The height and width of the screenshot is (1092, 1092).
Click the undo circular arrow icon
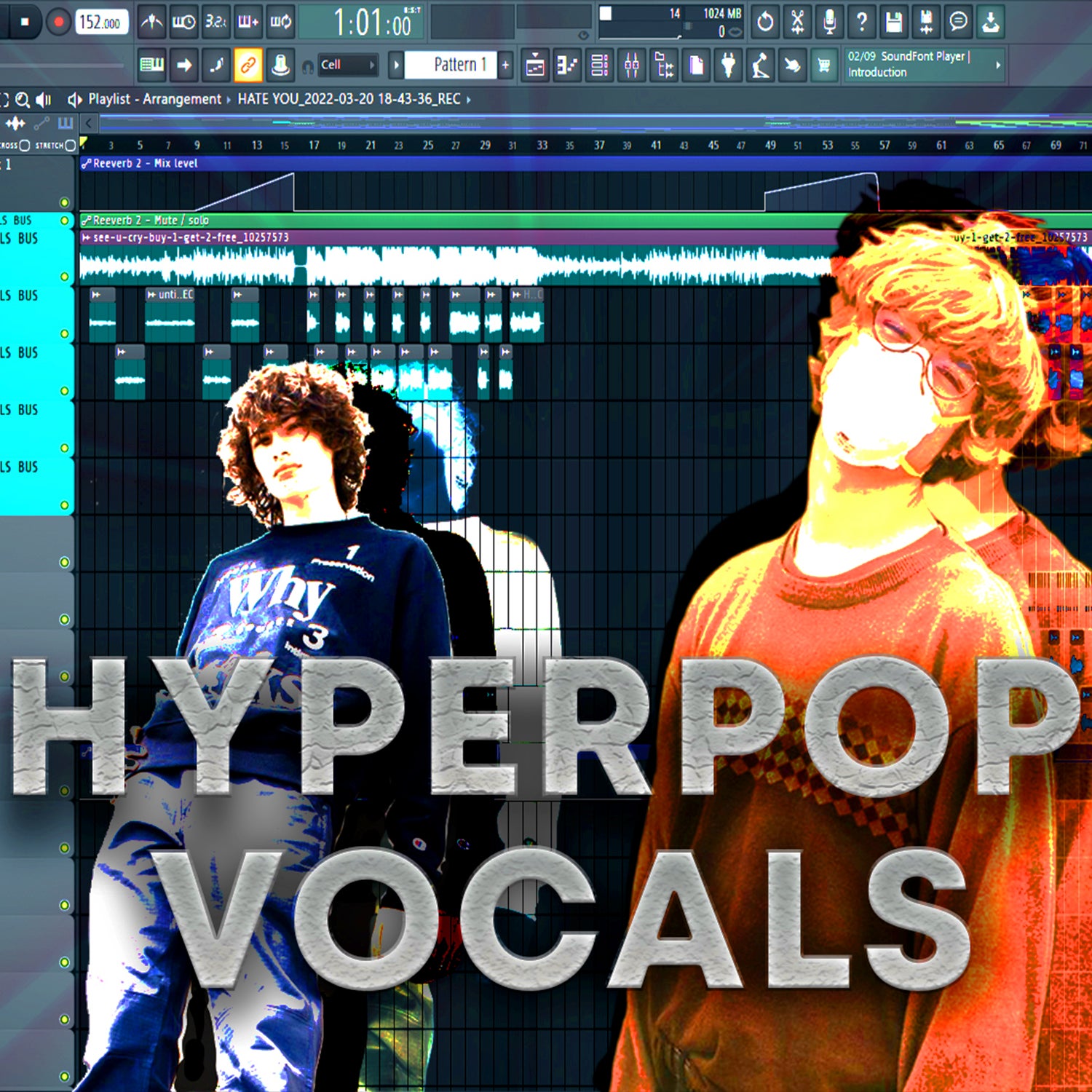coord(765,22)
